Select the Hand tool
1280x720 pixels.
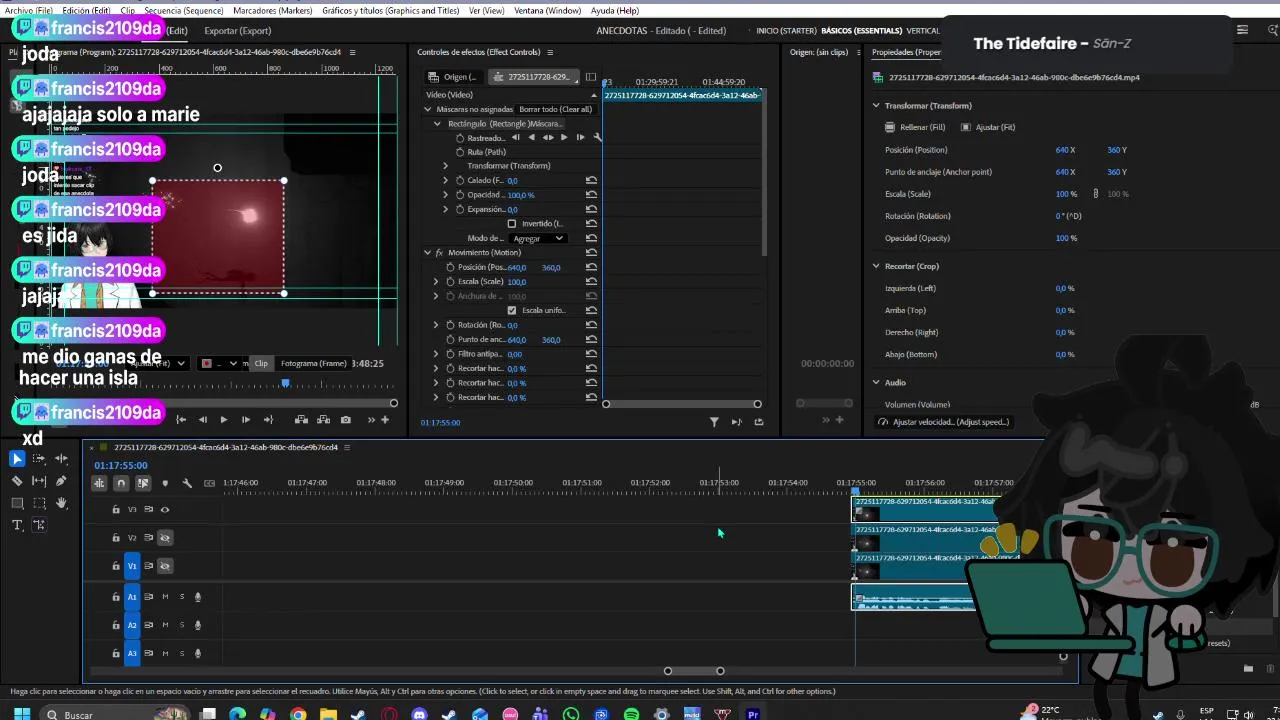61,503
